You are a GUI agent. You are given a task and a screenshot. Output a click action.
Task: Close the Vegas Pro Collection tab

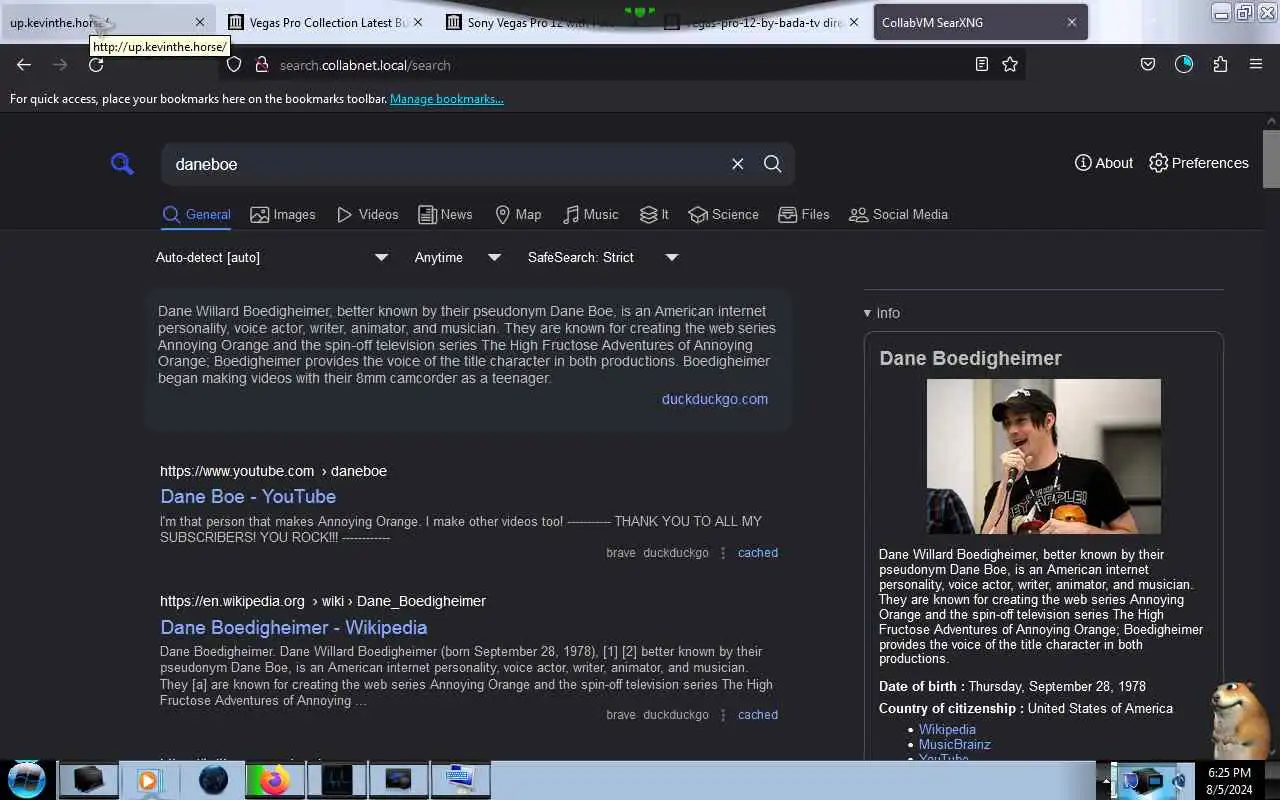pyautogui.click(x=417, y=22)
